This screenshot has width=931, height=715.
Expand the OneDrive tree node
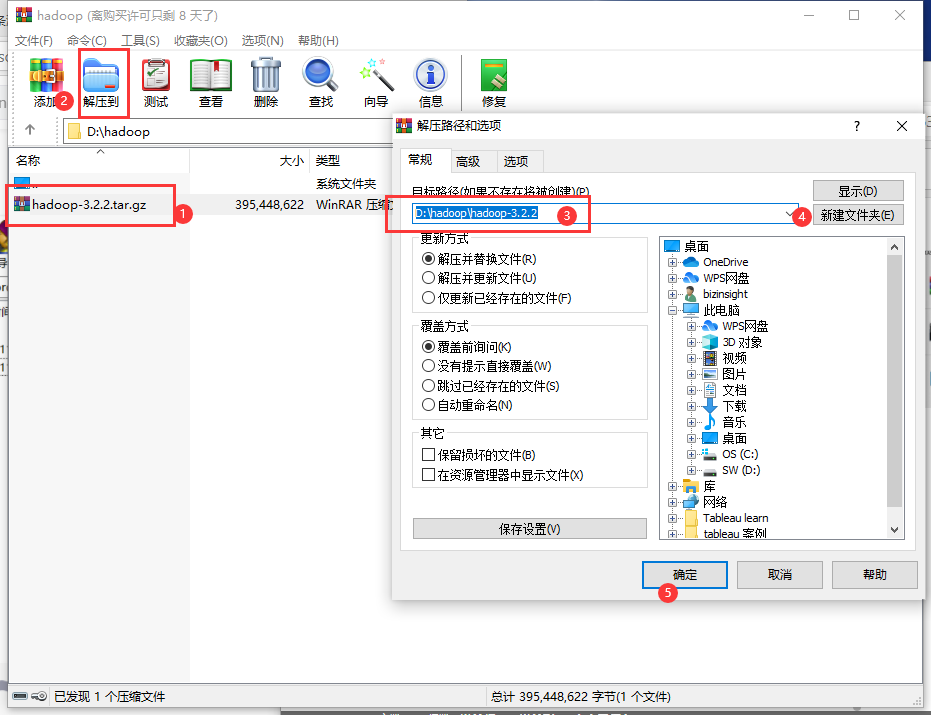[x=672, y=262]
